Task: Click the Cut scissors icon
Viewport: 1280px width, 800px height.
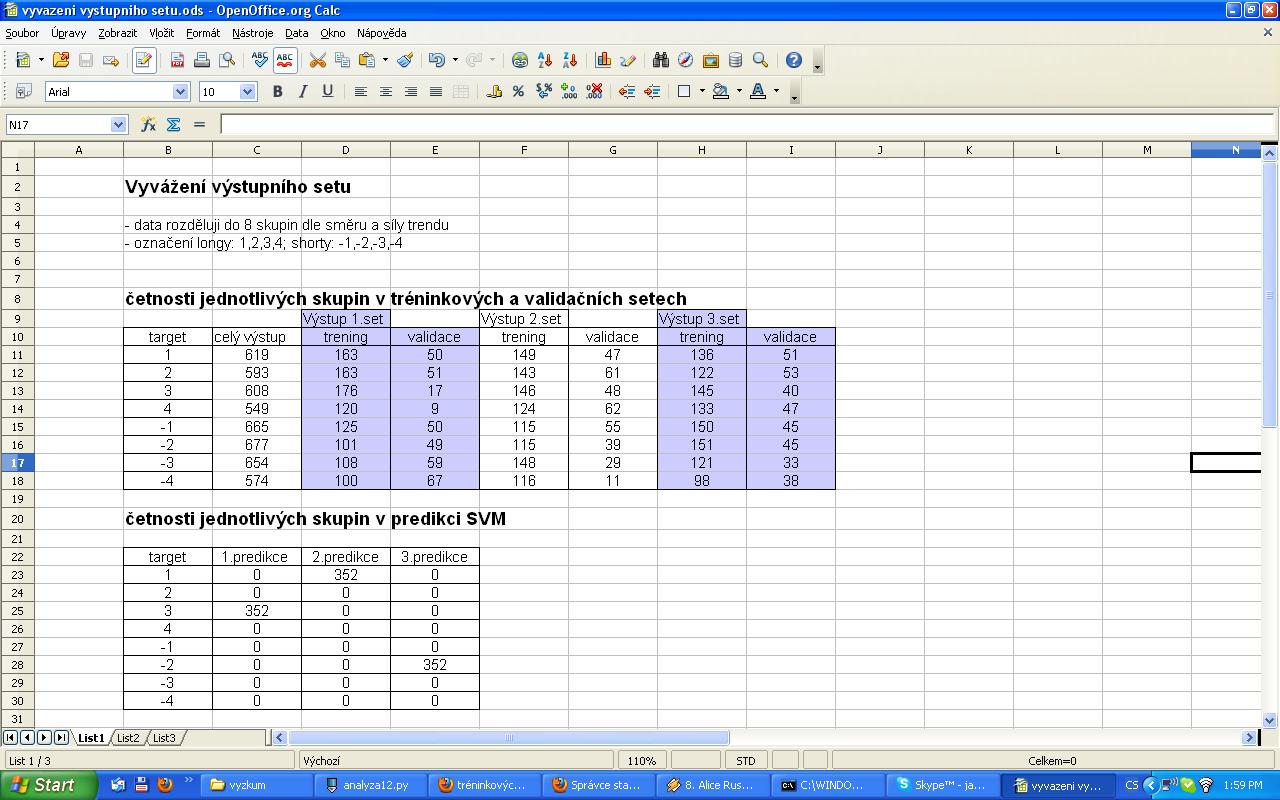Action: (x=317, y=60)
